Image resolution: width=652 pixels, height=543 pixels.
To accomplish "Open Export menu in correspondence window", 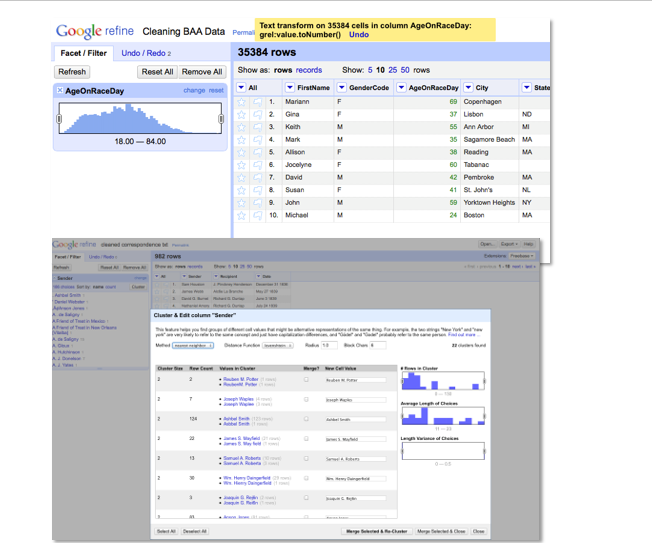I will [509, 244].
